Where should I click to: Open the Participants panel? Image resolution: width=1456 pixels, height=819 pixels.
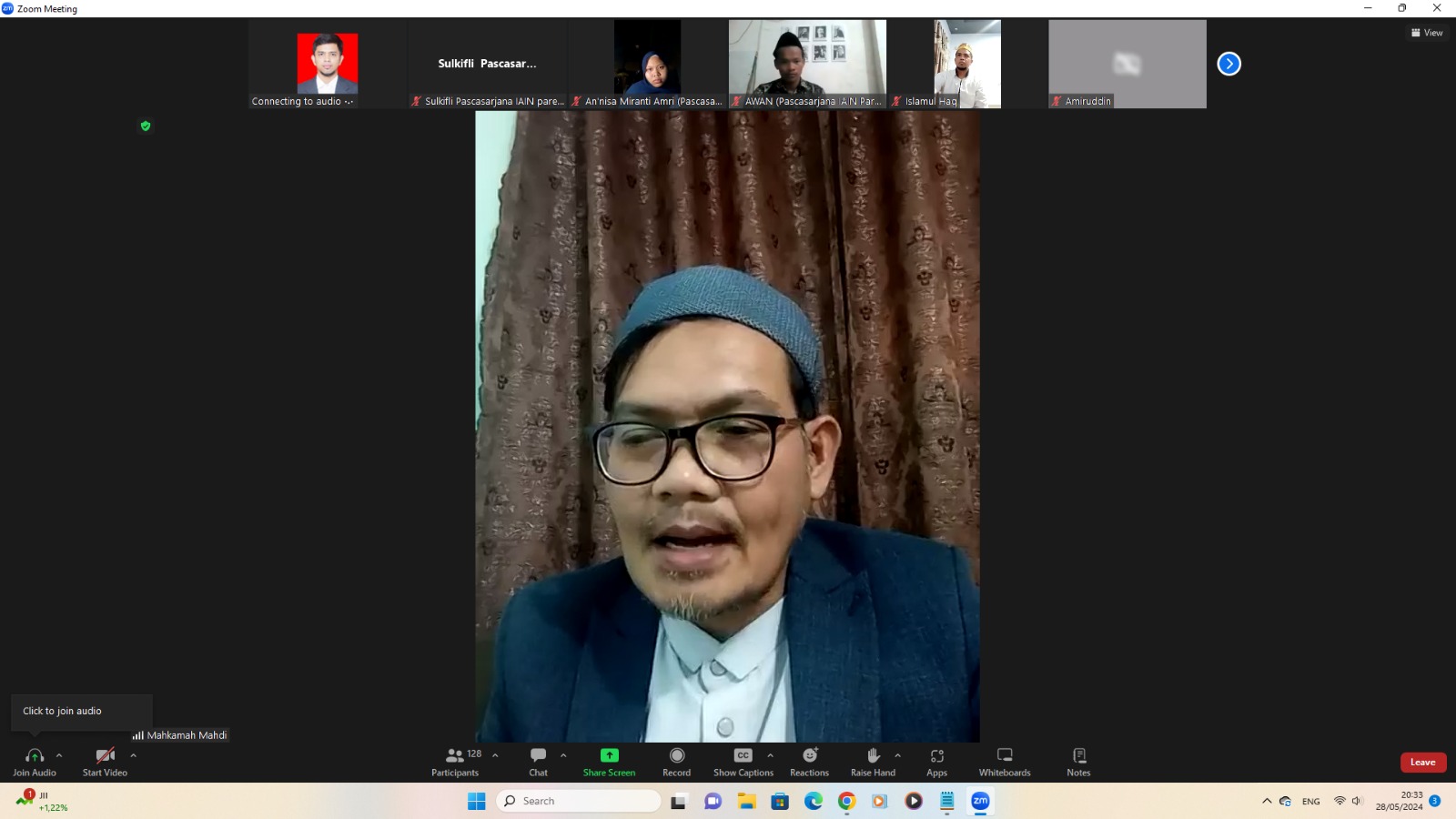455,762
